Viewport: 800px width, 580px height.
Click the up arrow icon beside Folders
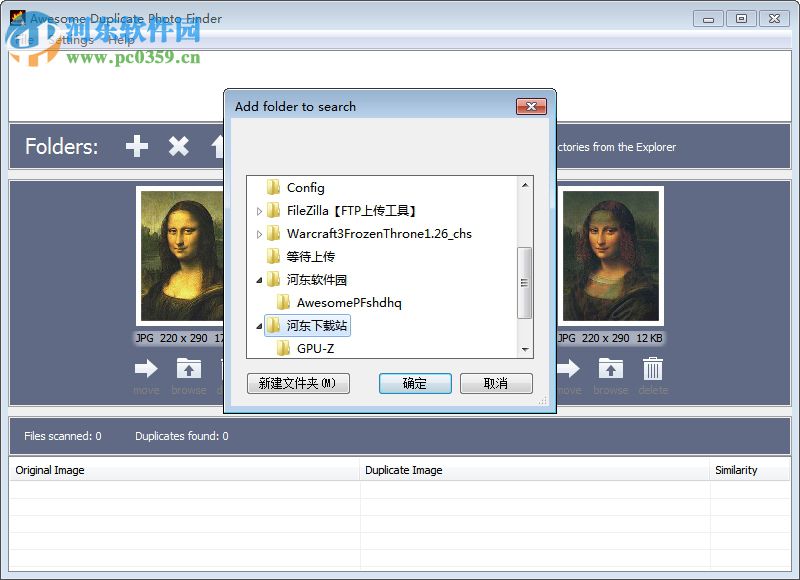(x=220, y=146)
